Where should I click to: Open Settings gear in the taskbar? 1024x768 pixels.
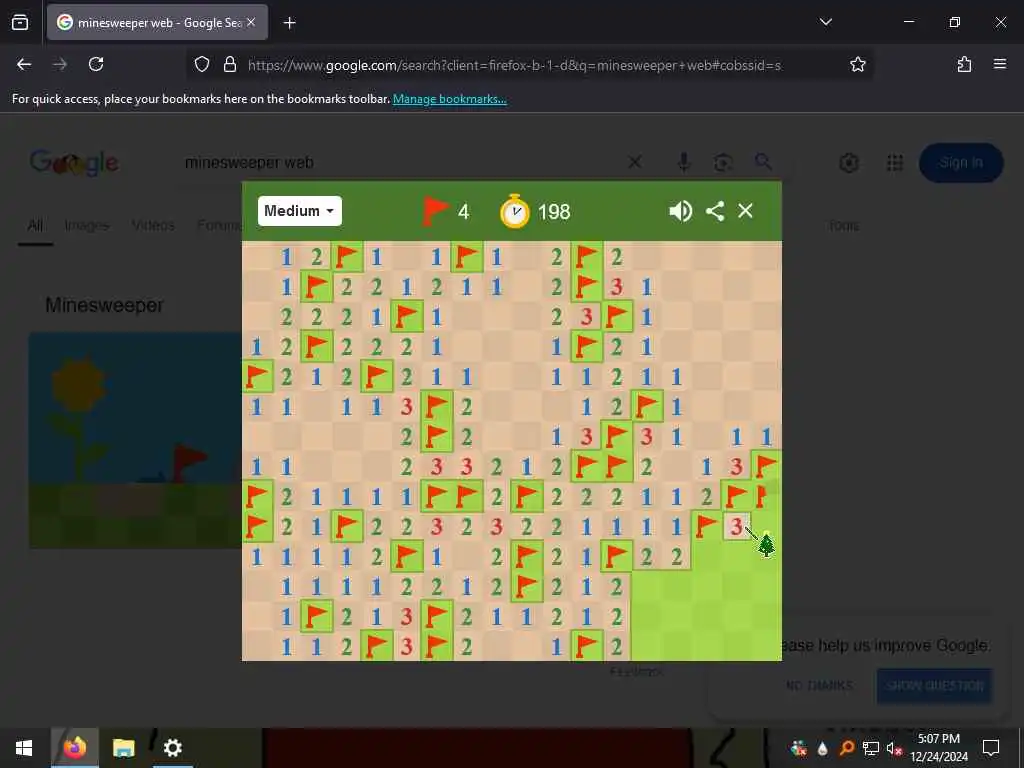[x=172, y=748]
